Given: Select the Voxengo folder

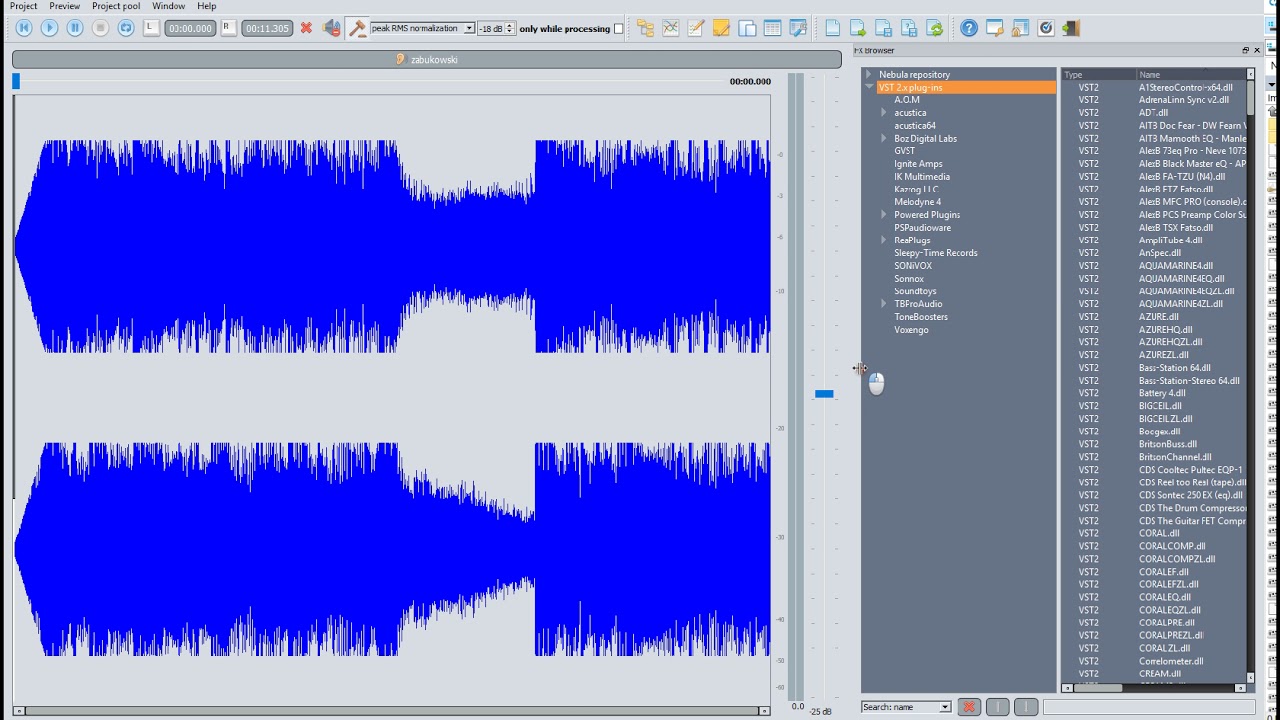Looking at the screenshot, I should pyautogui.click(x=911, y=330).
